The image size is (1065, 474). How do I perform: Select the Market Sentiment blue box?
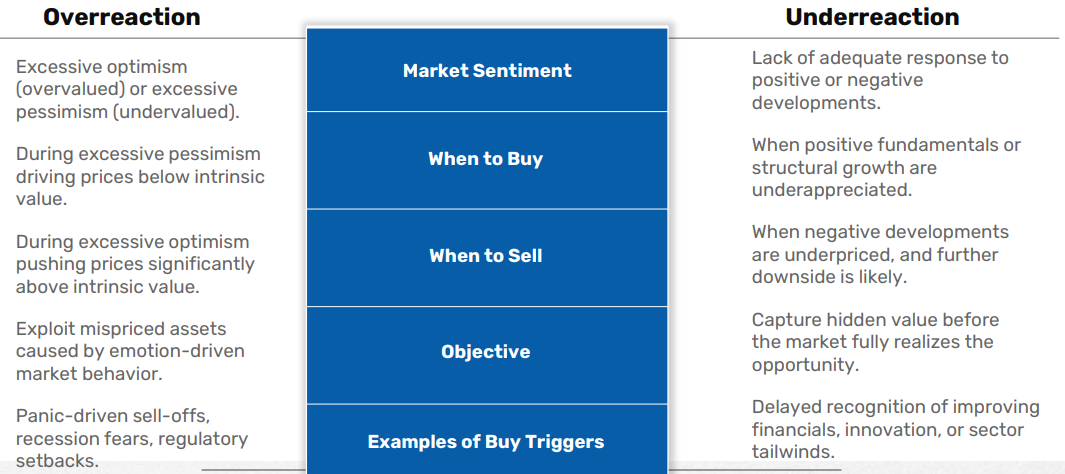[486, 71]
